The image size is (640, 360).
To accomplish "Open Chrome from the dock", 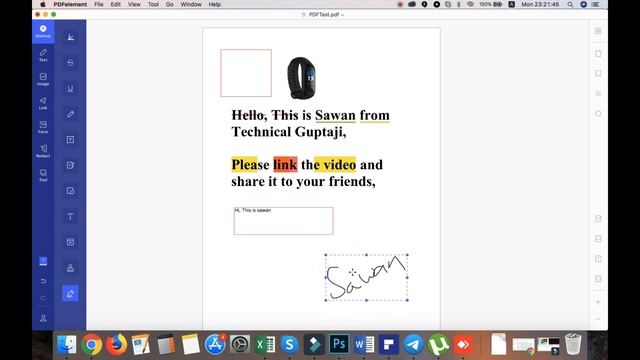I will 91,344.
